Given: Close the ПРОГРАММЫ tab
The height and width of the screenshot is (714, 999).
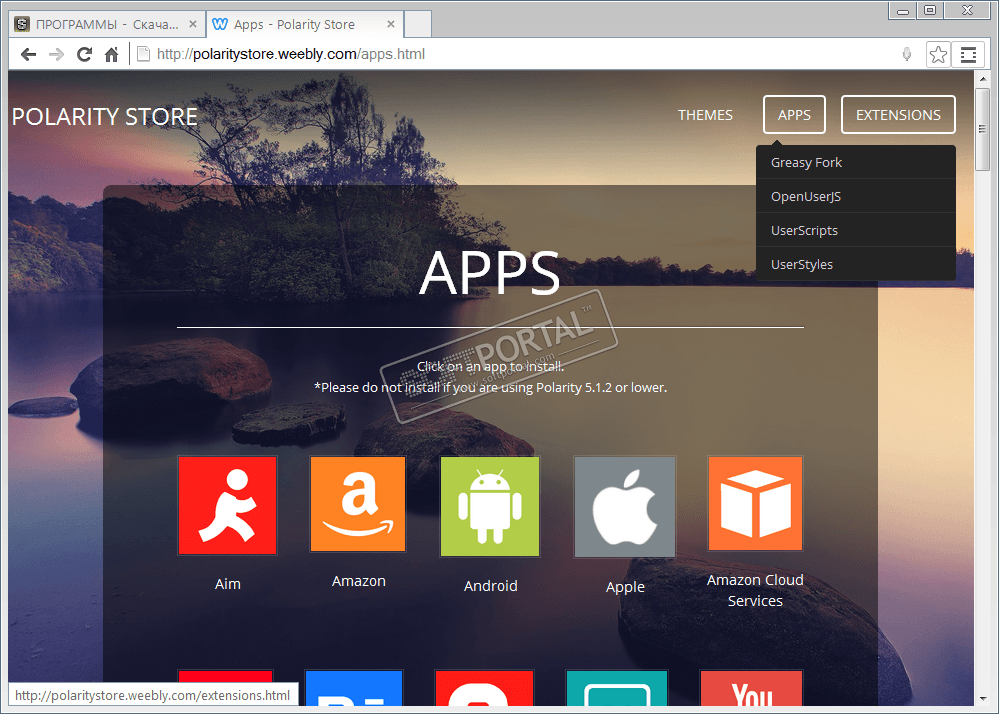Looking at the screenshot, I should (193, 24).
